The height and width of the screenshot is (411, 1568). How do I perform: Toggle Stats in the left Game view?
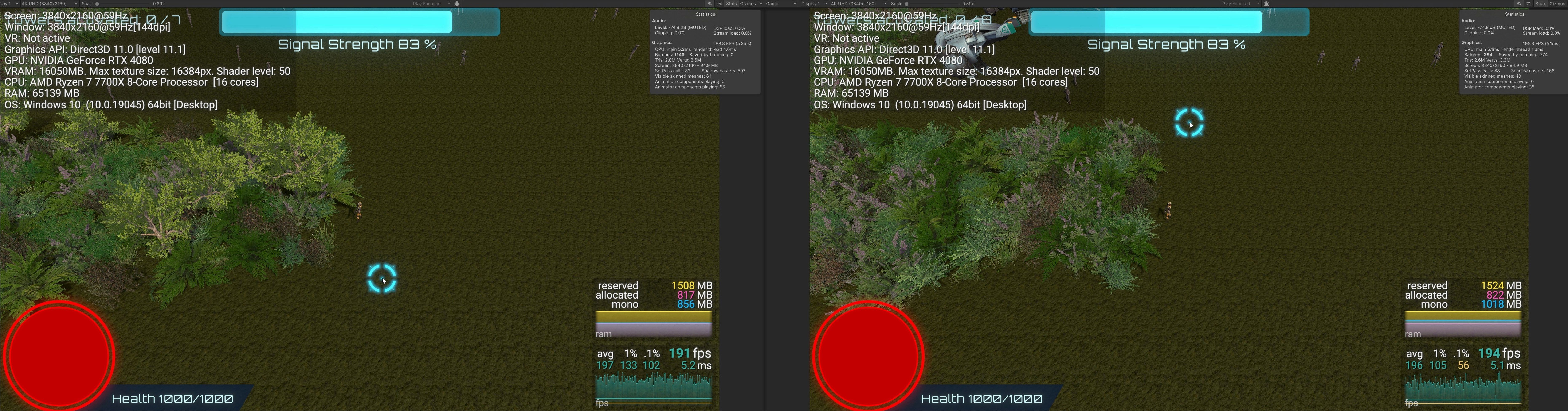click(x=732, y=4)
